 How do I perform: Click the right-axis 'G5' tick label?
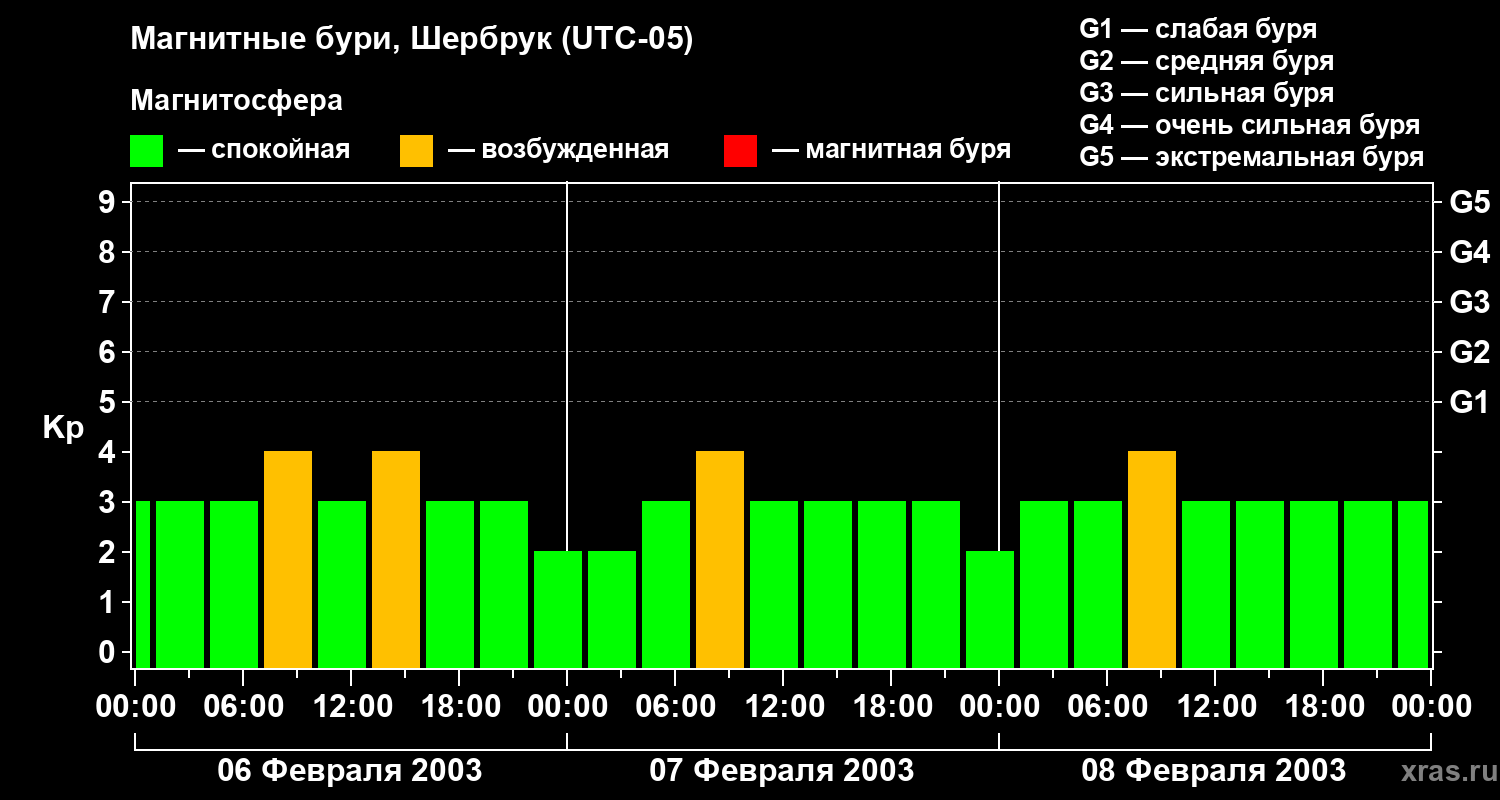1469,203
